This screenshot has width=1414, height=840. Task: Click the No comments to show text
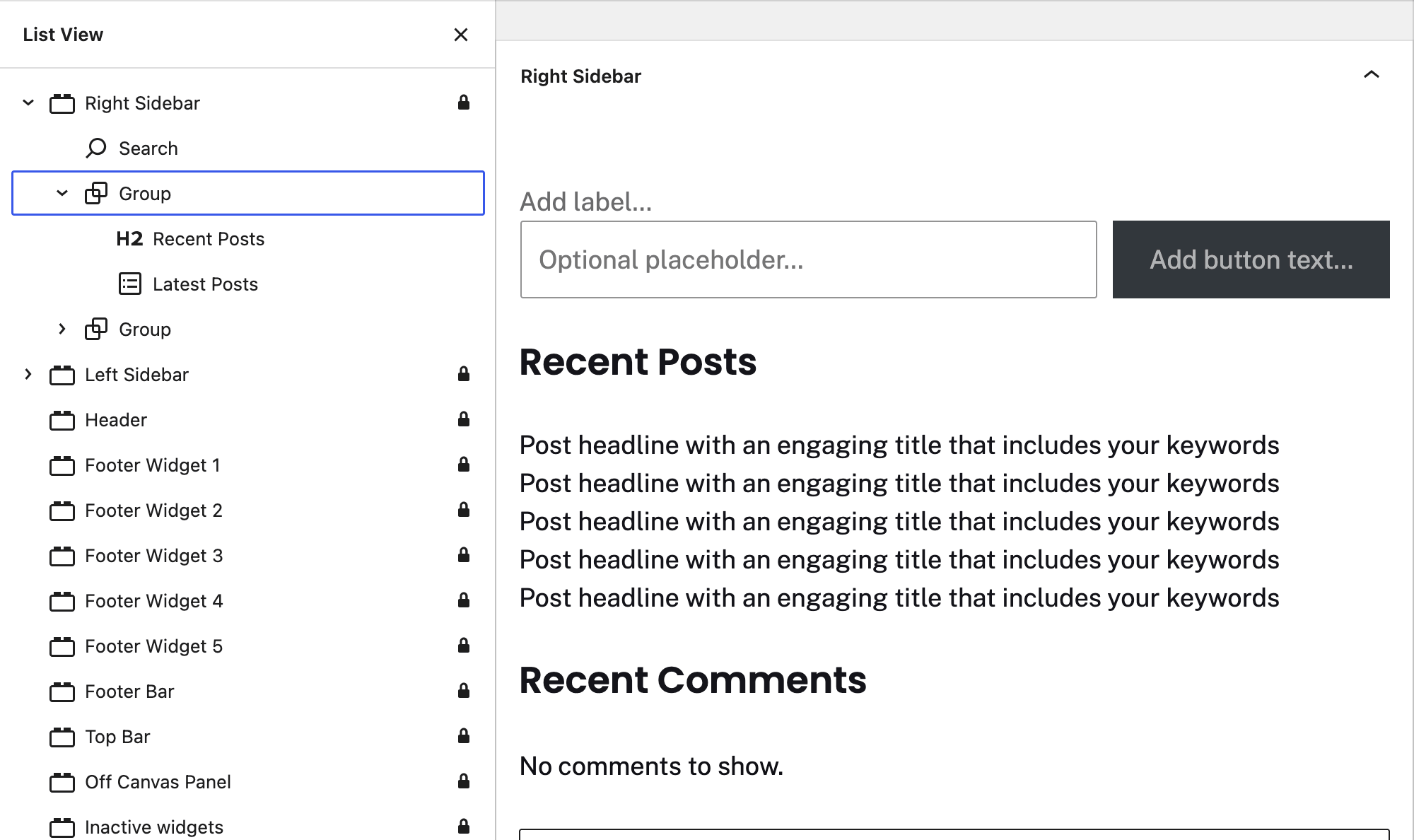[x=651, y=766]
